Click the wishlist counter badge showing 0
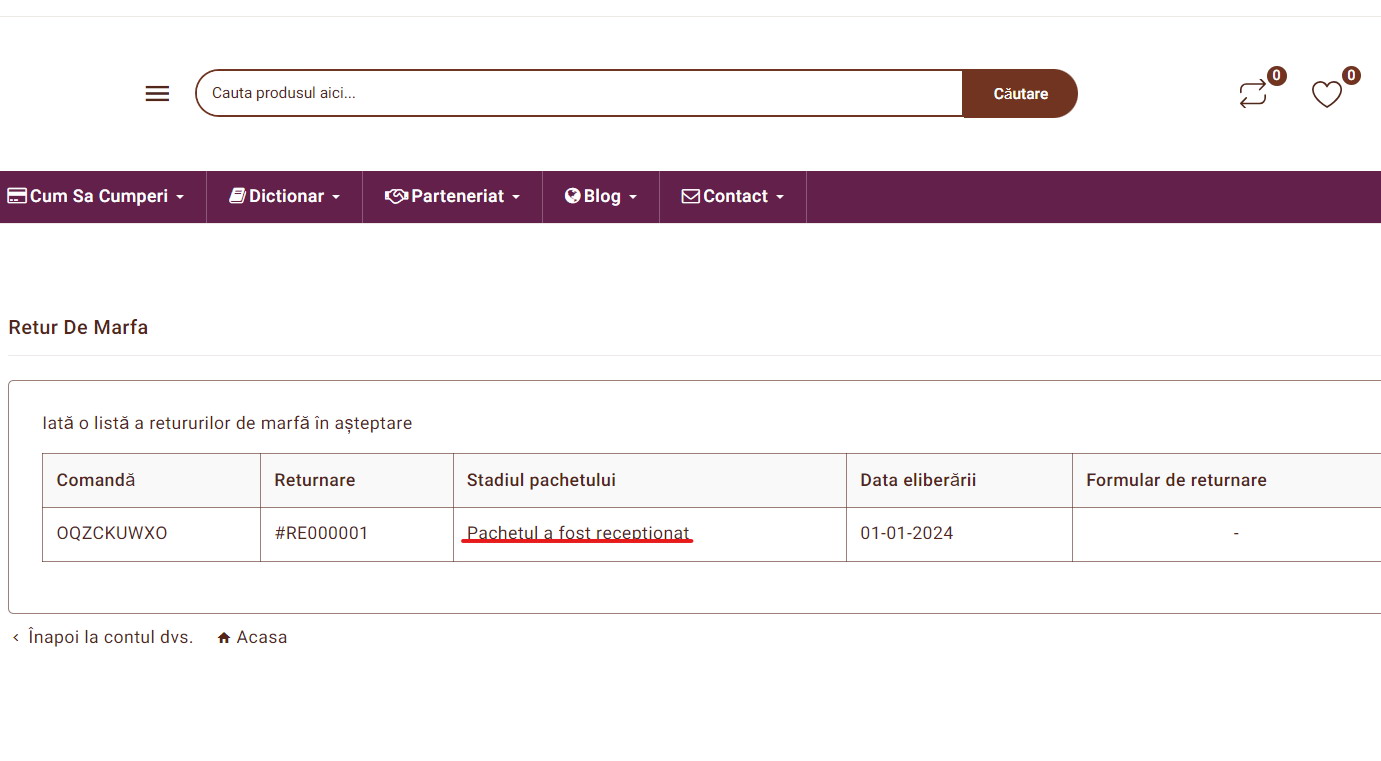This screenshot has height=761, width=1381. pos(1351,75)
